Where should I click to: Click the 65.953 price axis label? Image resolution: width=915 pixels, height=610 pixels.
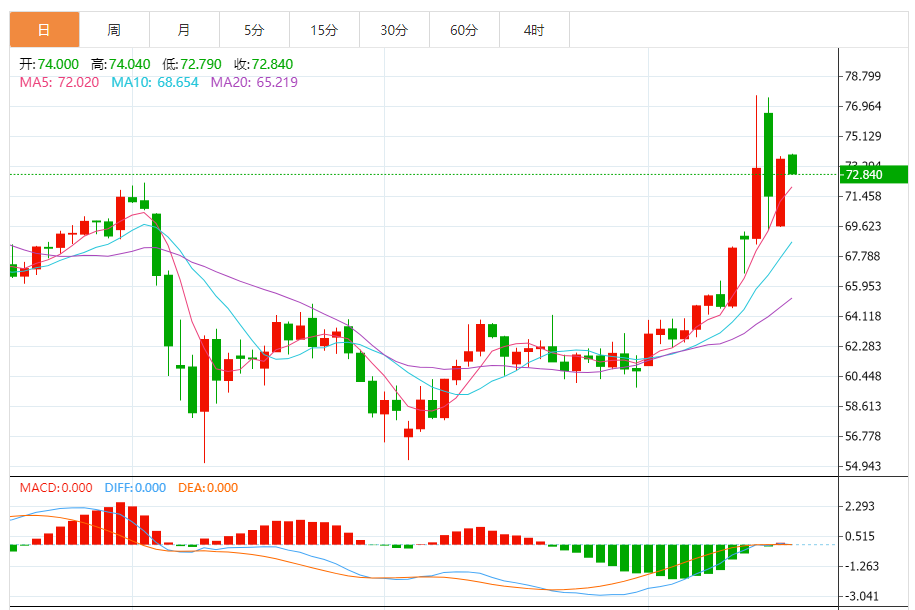click(863, 287)
